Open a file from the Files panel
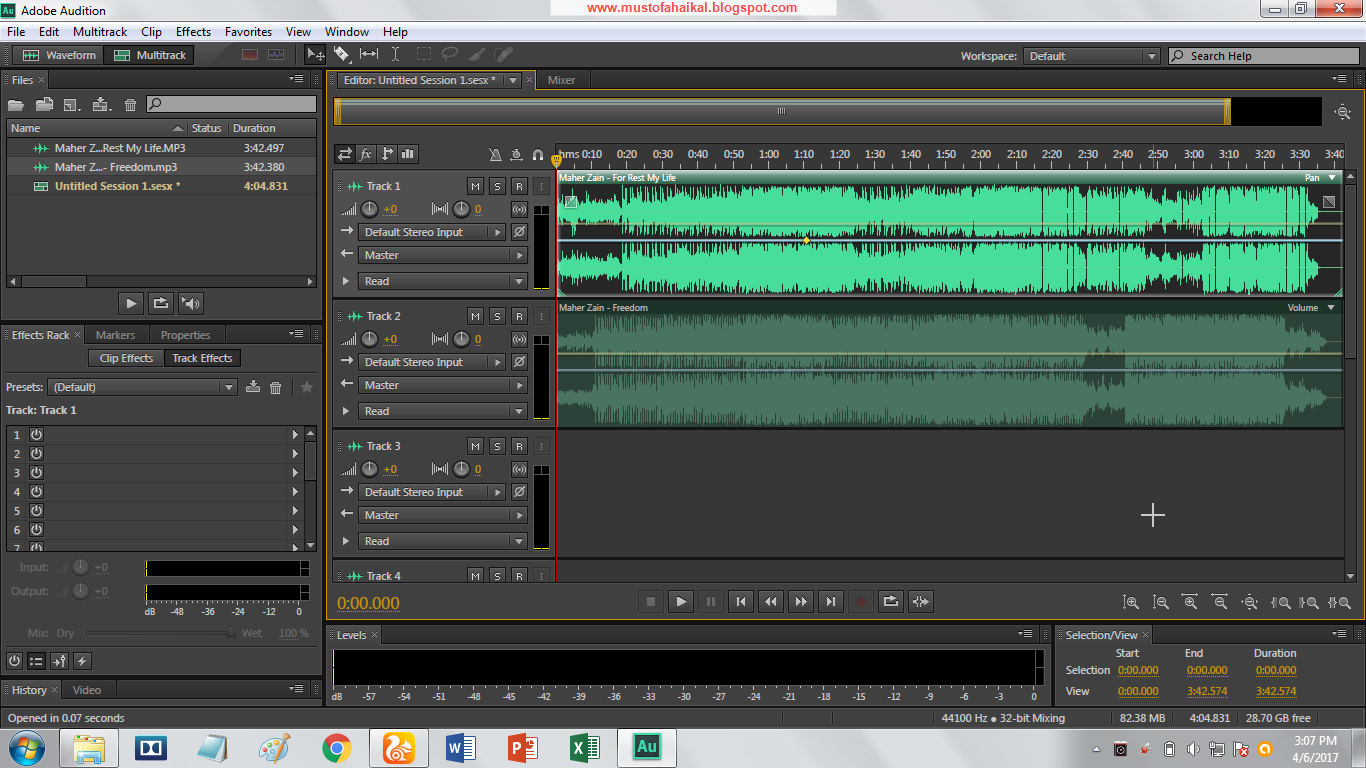1366x768 pixels. 15,104
